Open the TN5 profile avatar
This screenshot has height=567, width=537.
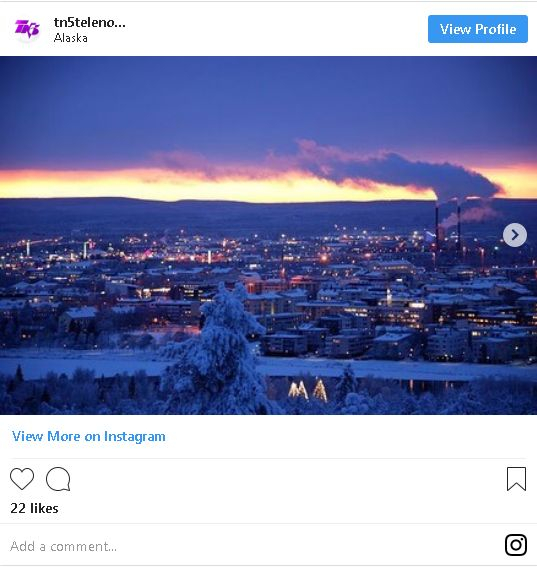(x=27, y=29)
